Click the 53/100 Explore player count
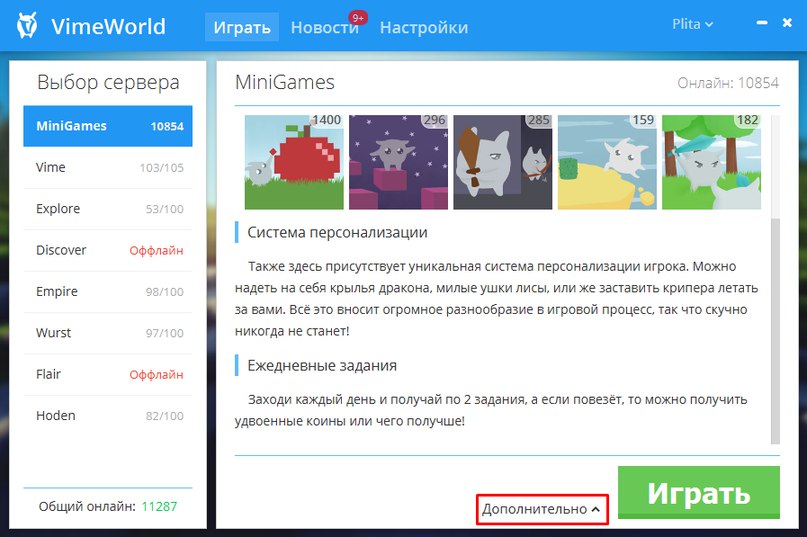The image size is (807, 537). (x=165, y=209)
